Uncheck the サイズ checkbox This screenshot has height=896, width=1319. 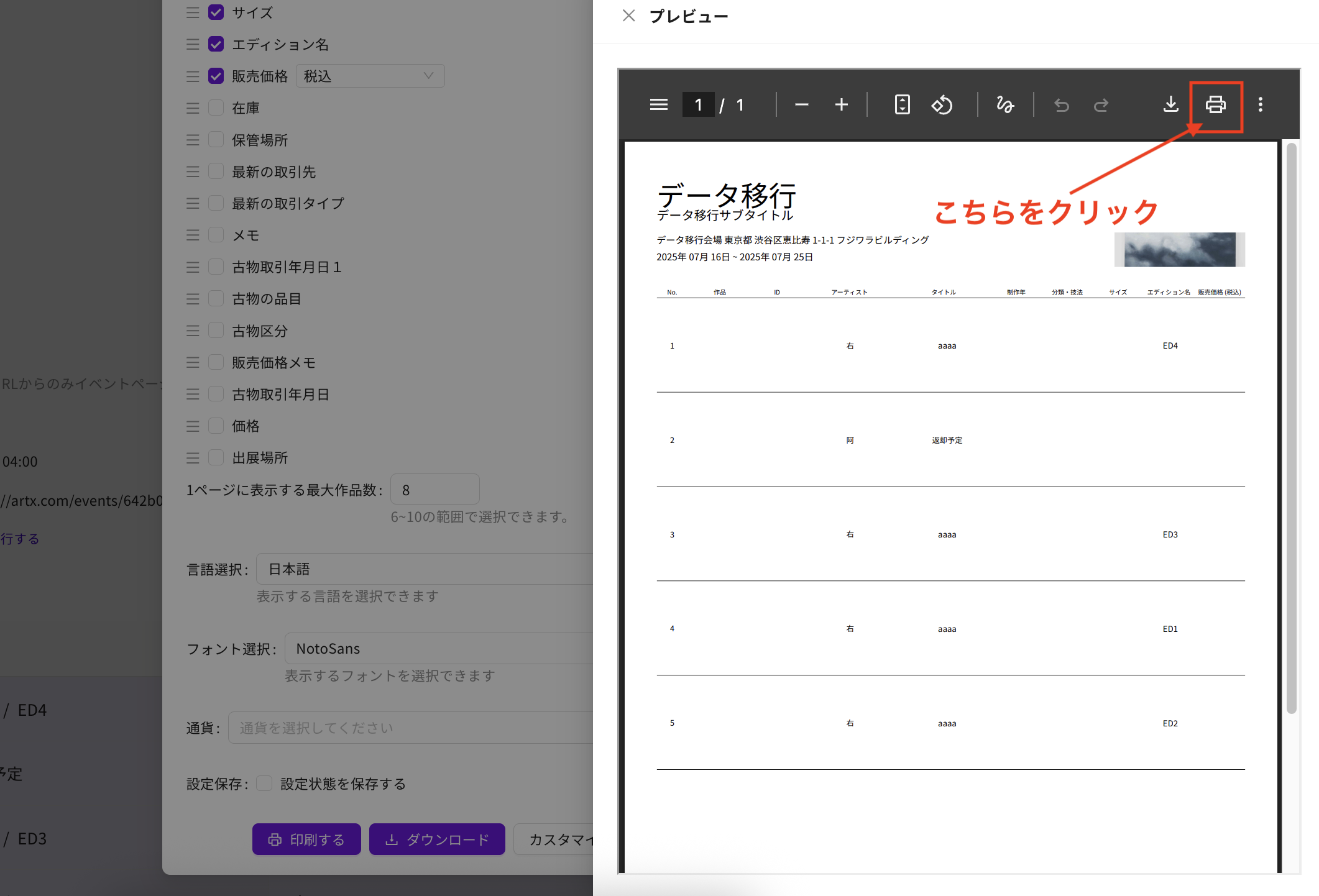point(216,12)
